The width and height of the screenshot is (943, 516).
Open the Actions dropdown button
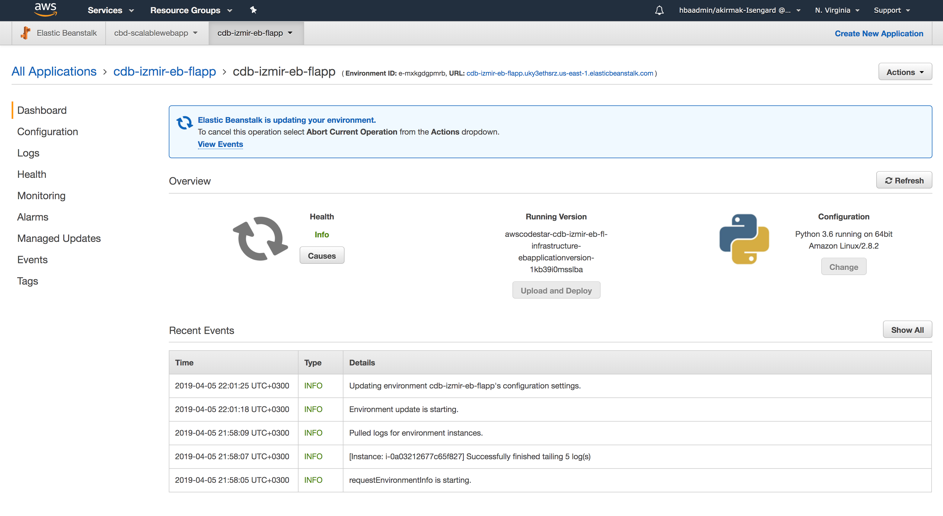tap(905, 72)
